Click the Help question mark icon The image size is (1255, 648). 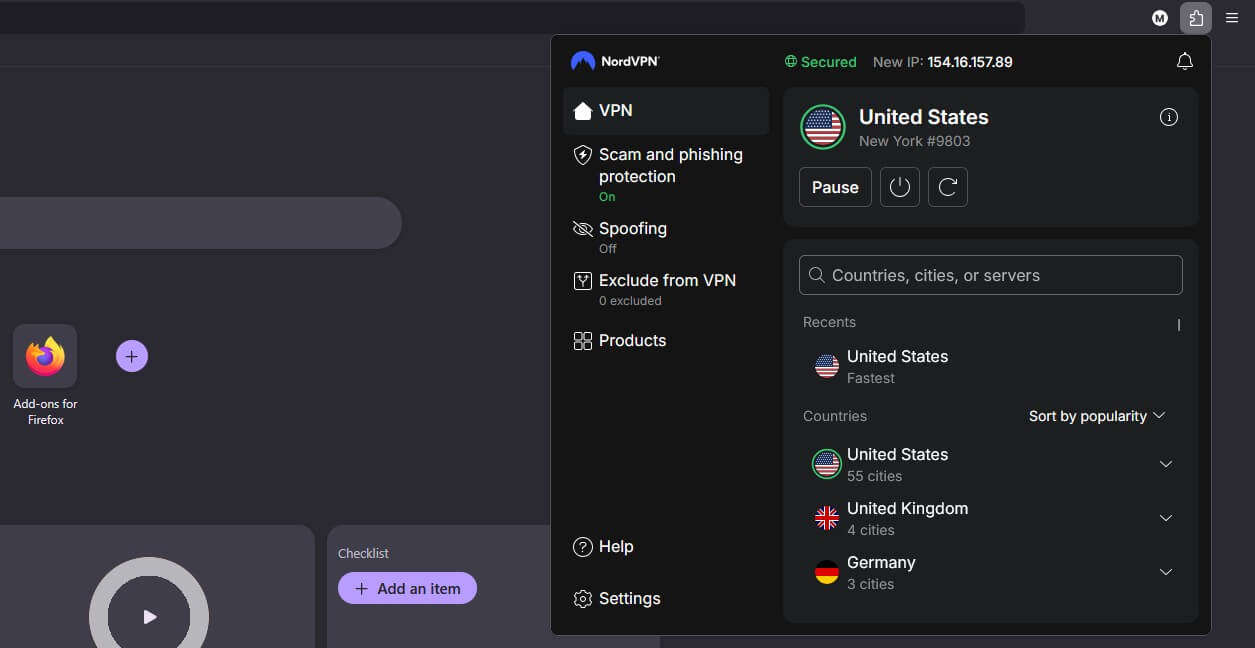point(582,547)
